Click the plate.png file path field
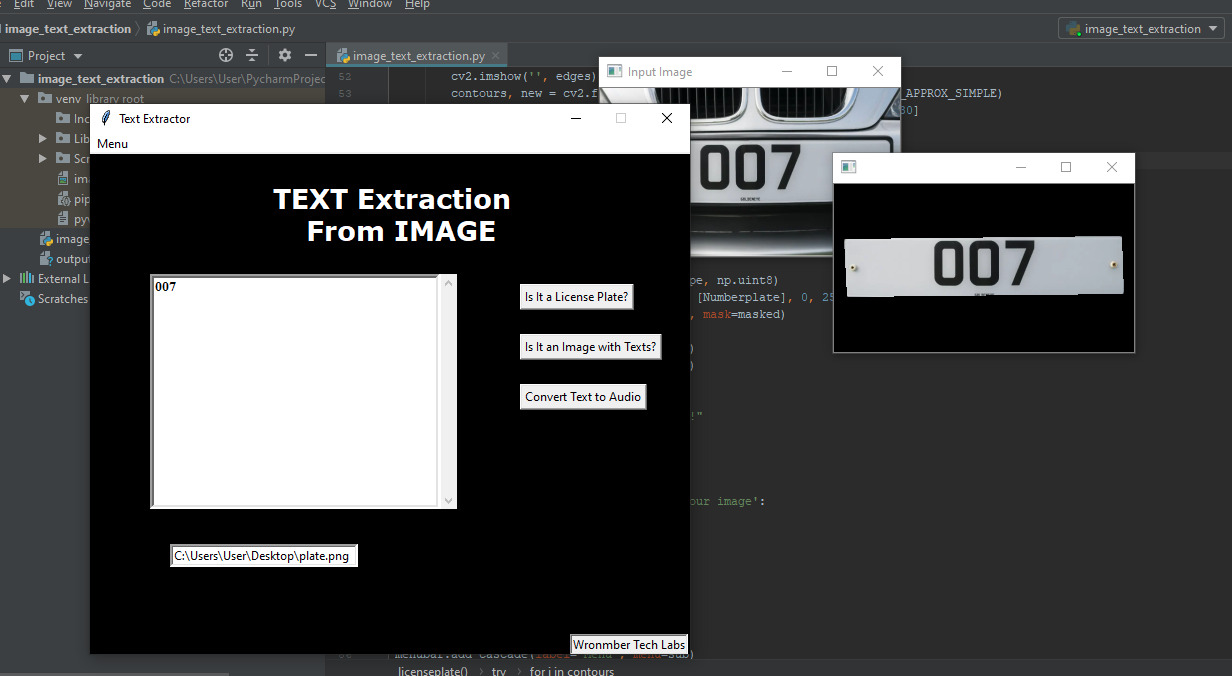Viewport: 1232px width, 676px height. [264, 556]
